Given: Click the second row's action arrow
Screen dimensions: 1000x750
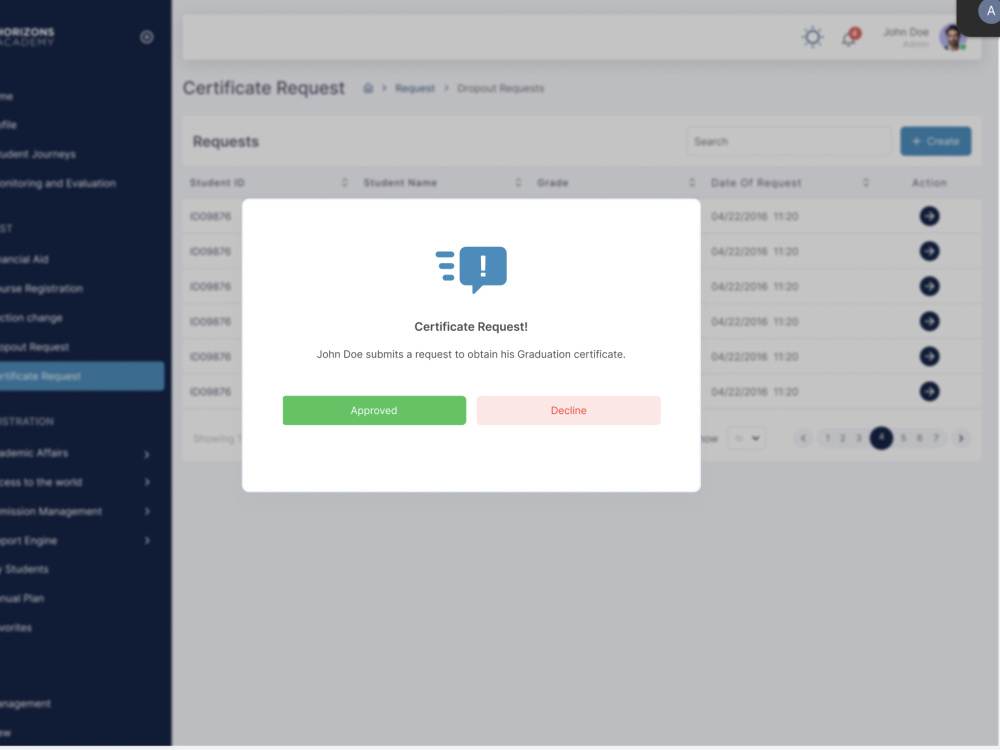Looking at the screenshot, I should [x=929, y=251].
